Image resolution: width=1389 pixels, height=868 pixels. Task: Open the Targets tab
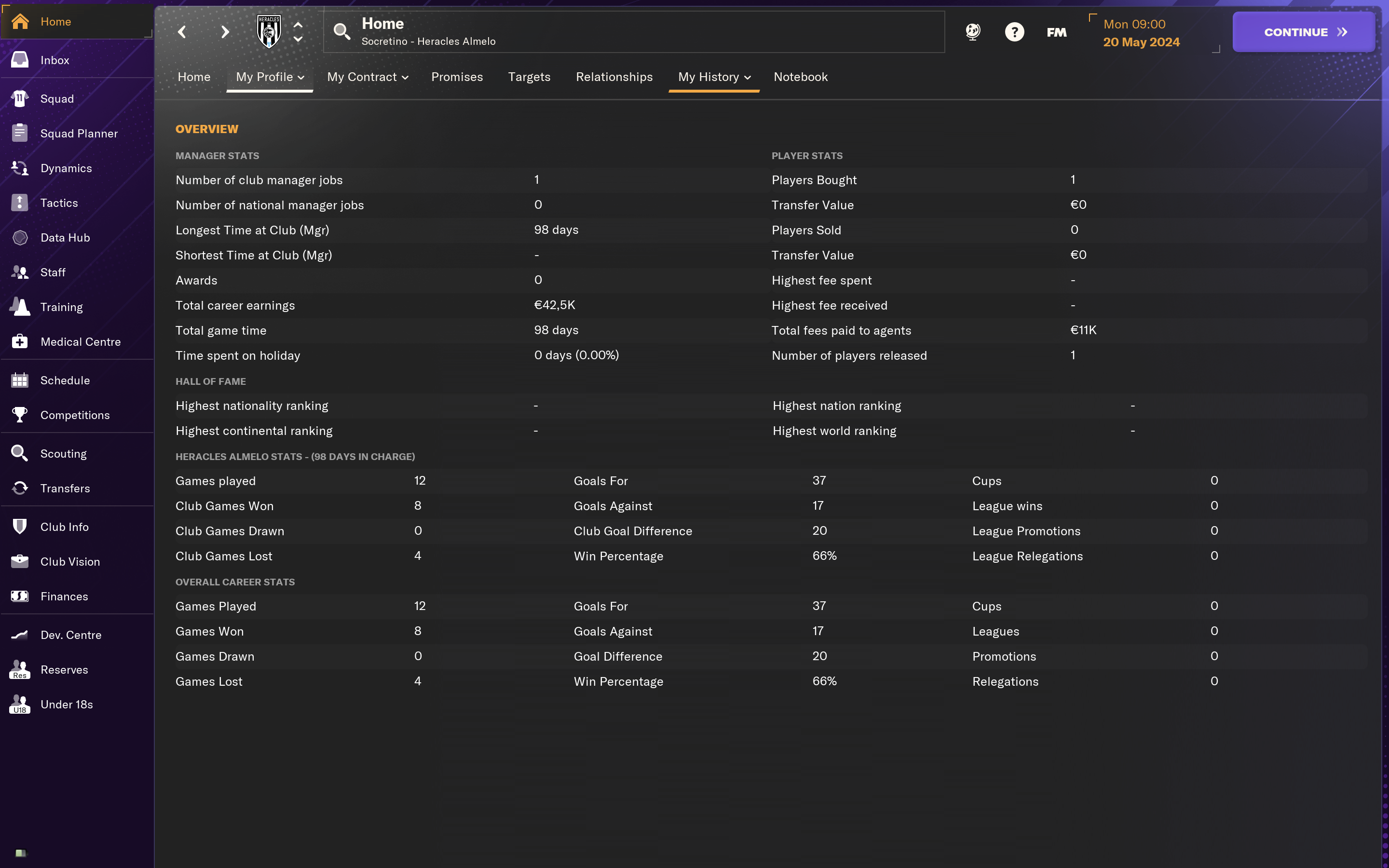click(x=529, y=76)
